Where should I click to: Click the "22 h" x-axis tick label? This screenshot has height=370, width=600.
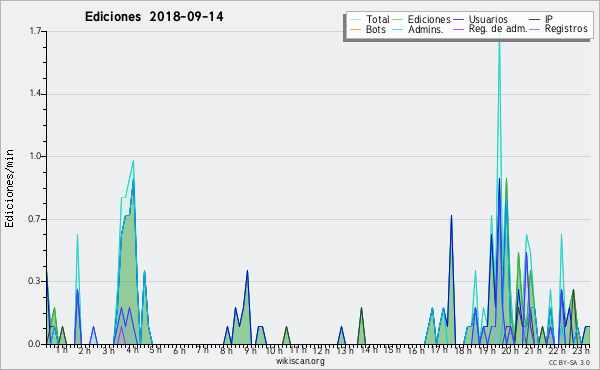(x=557, y=350)
